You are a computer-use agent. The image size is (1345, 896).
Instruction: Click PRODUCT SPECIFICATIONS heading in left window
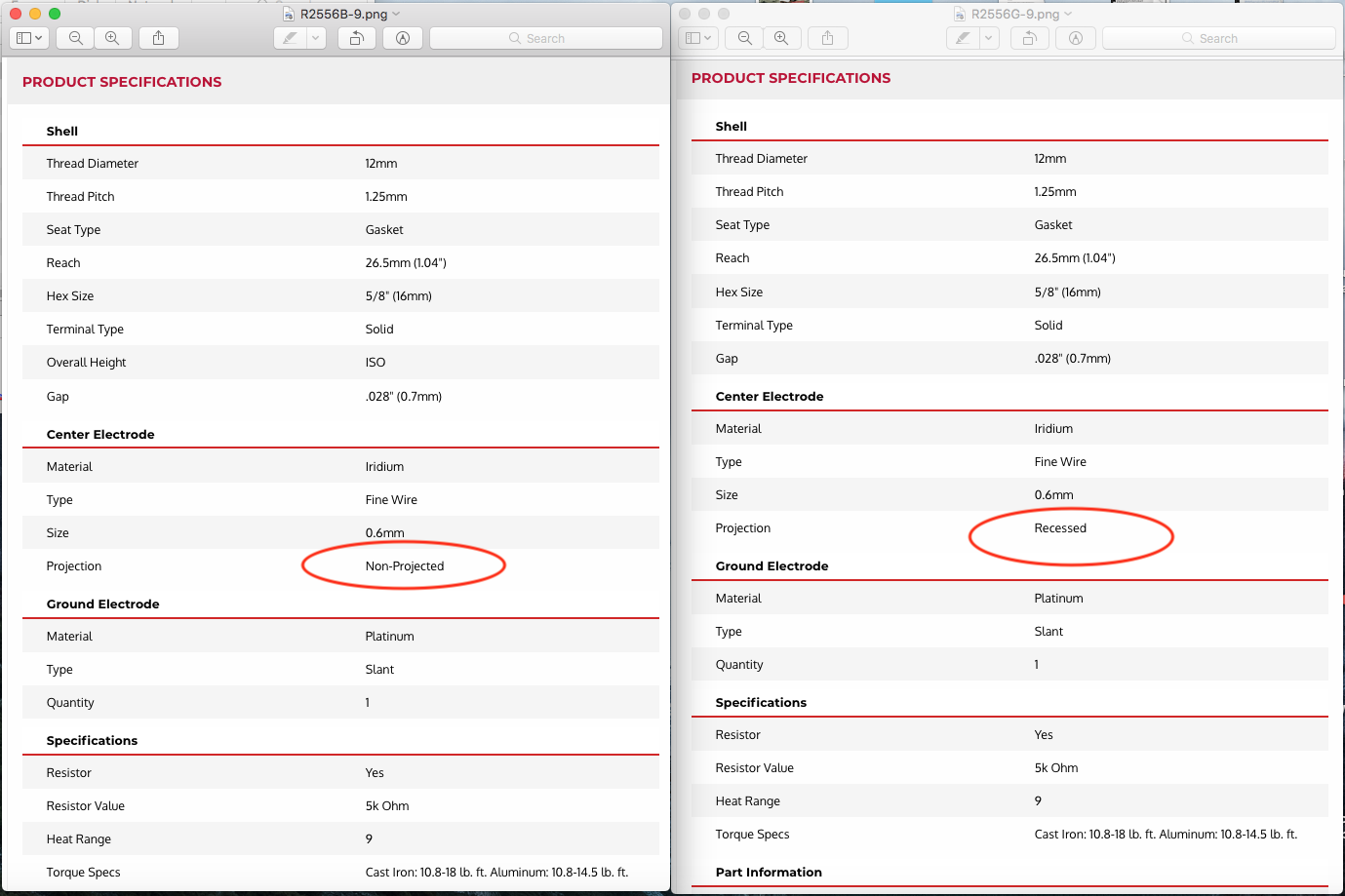pos(122,82)
